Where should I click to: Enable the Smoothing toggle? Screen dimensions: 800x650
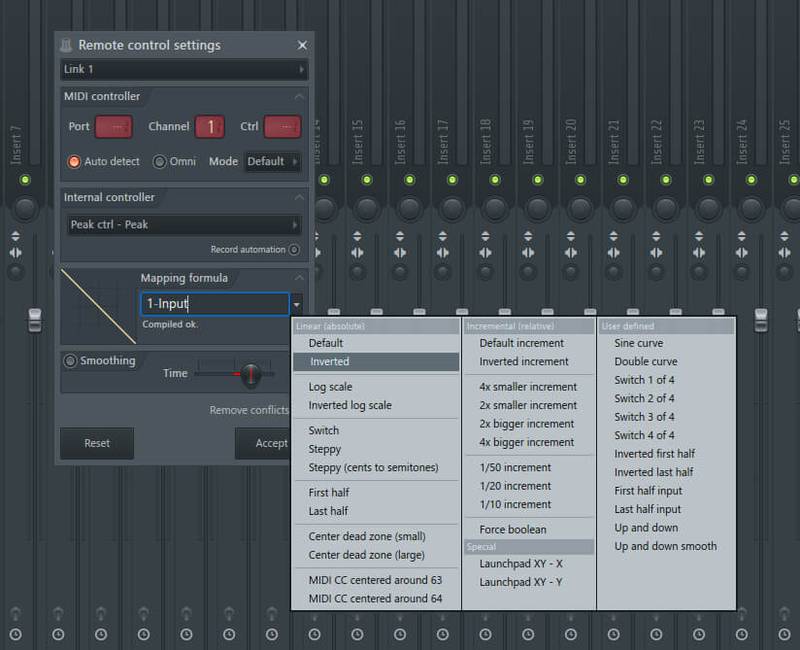click(70, 361)
